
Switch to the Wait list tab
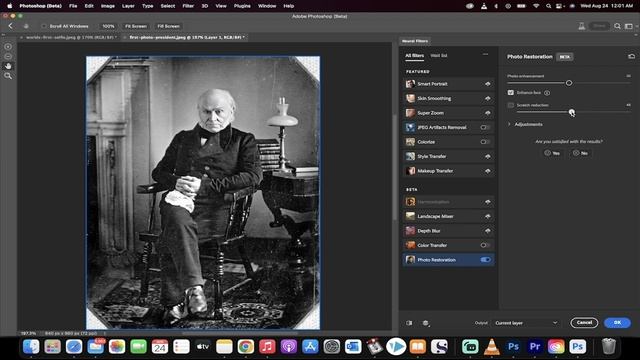coord(439,56)
